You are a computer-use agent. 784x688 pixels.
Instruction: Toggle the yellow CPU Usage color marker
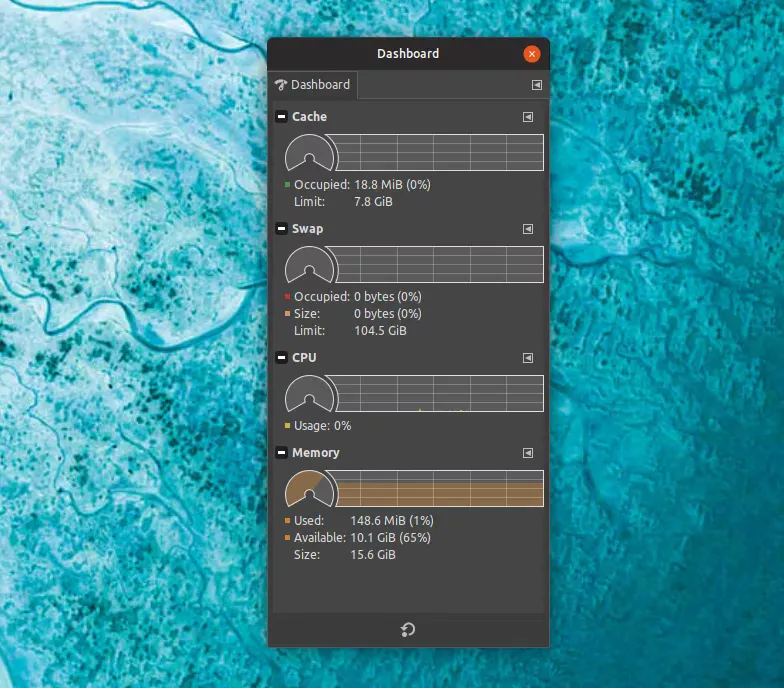click(288, 426)
